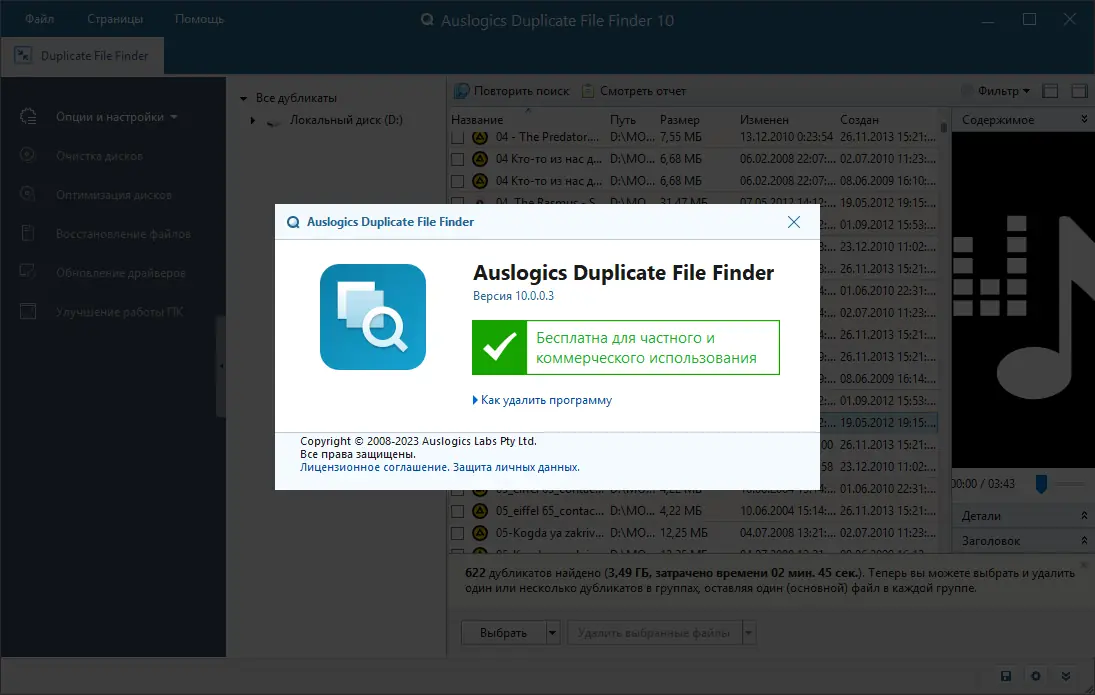Click the Улучшение работы ПК sidebar icon
Screen dimensions: 1095x695
pos(28,311)
